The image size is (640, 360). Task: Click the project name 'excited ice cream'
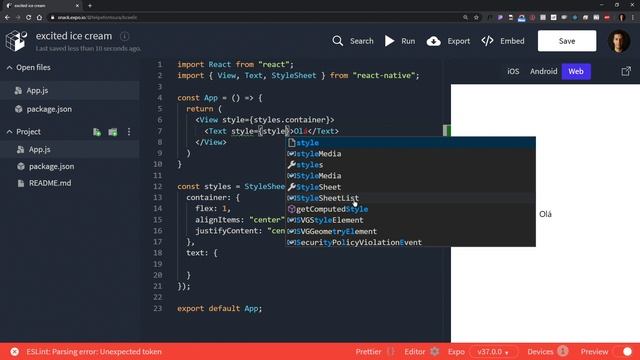pyautogui.click(x=74, y=36)
